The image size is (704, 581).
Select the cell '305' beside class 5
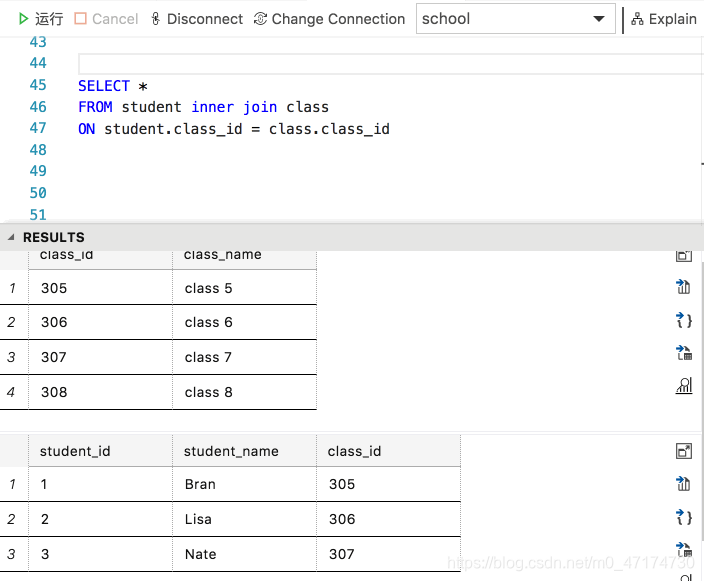101,288
